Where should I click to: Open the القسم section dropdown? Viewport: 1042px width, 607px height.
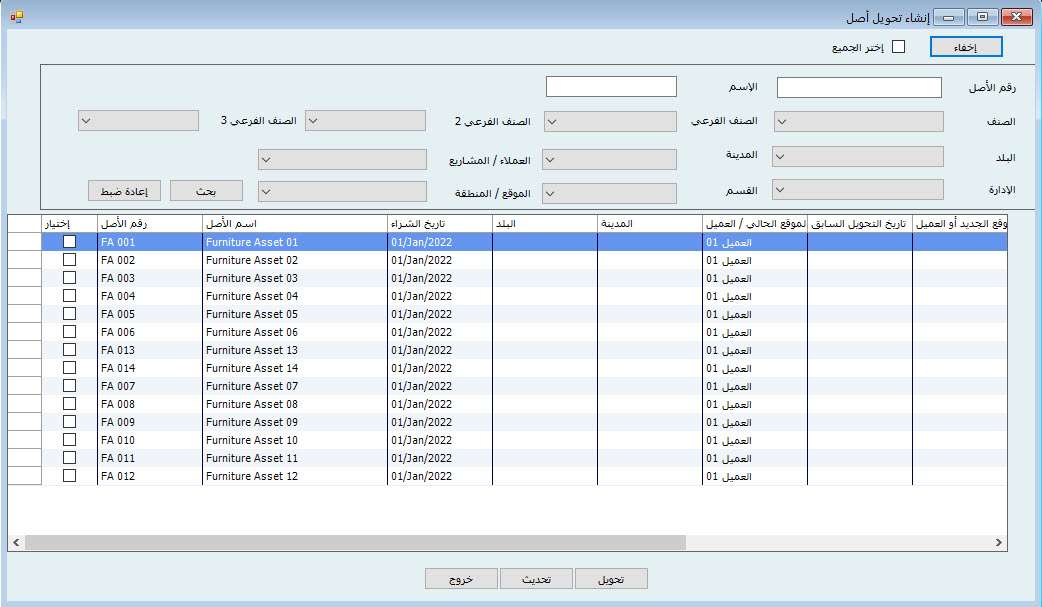click(x=609, y=193)
